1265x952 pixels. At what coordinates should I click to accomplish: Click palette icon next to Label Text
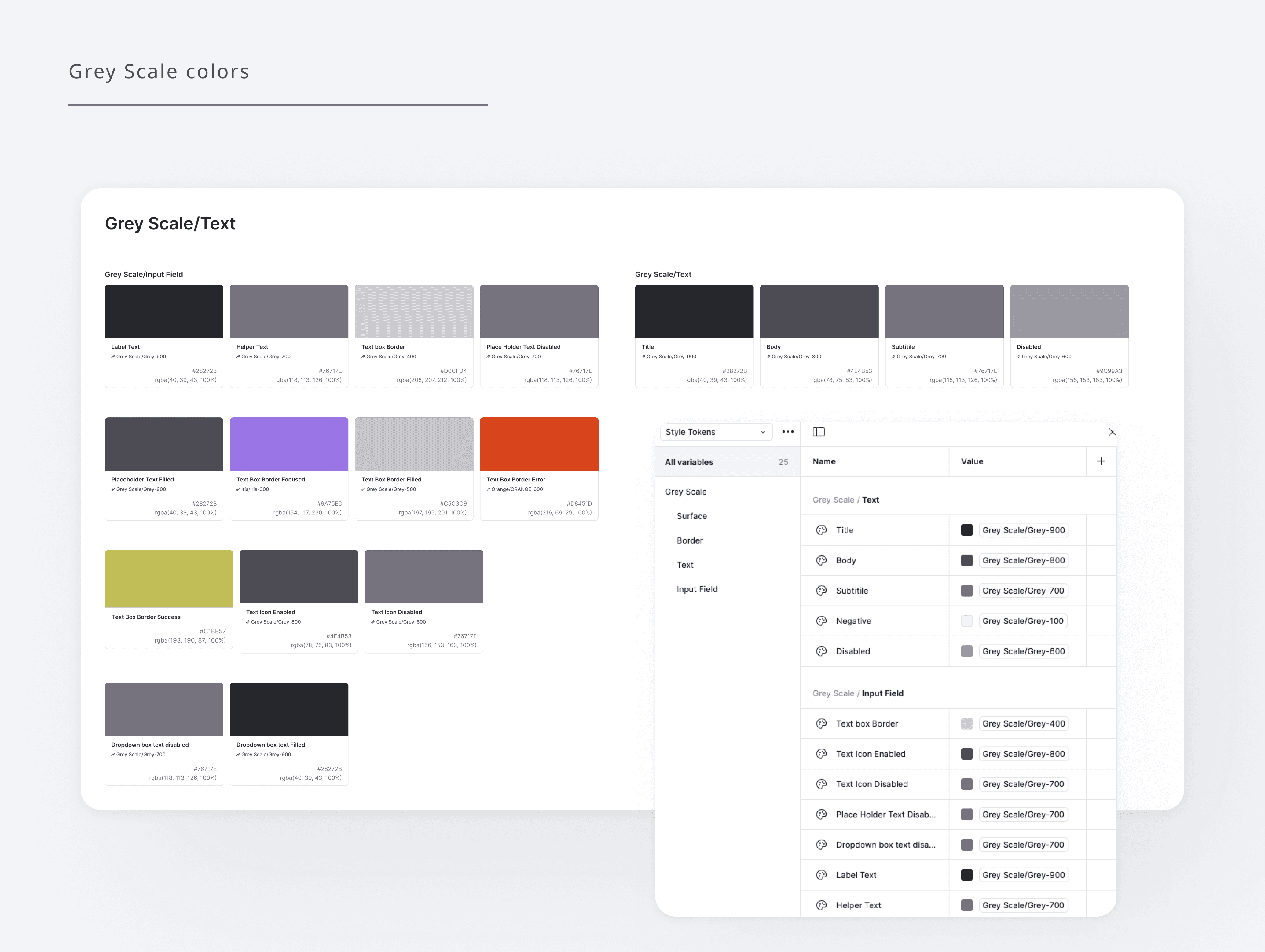click(822, 875)
